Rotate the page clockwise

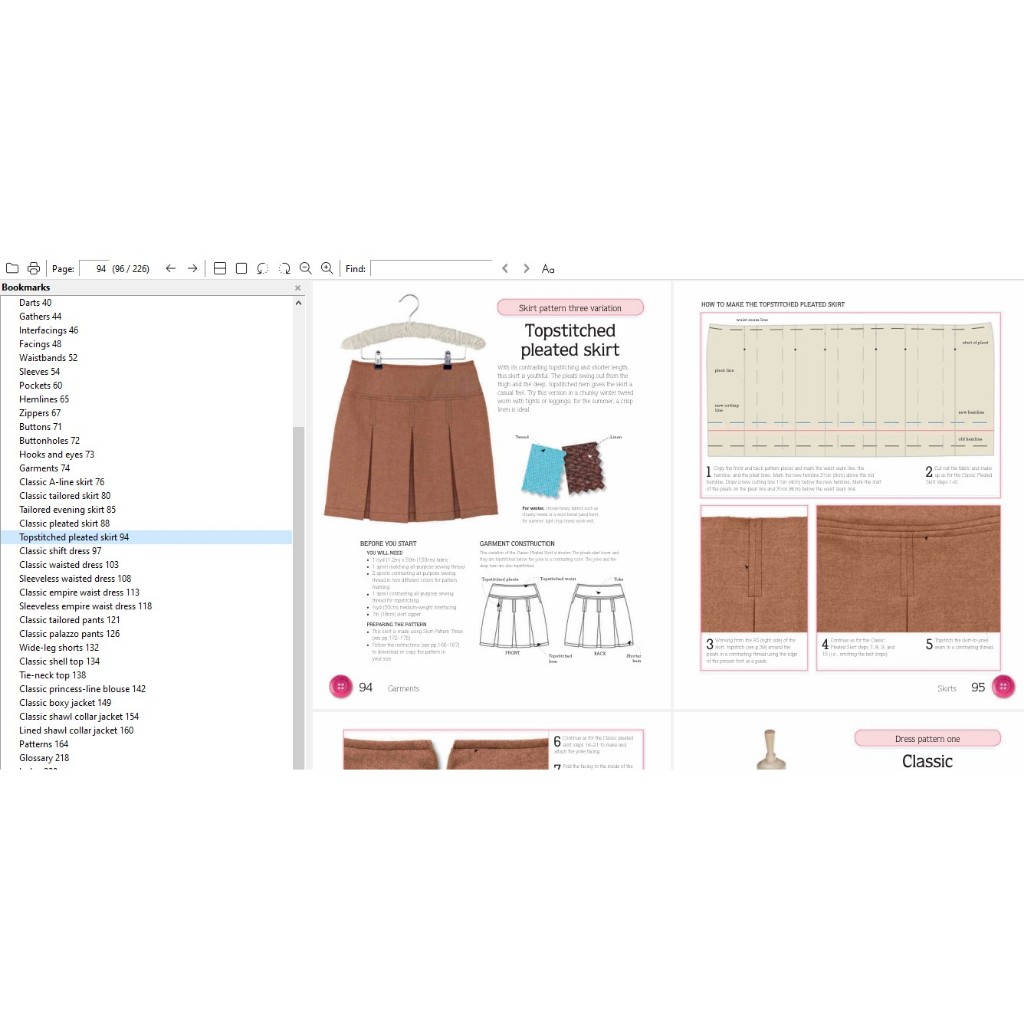[x=284, y=268]
